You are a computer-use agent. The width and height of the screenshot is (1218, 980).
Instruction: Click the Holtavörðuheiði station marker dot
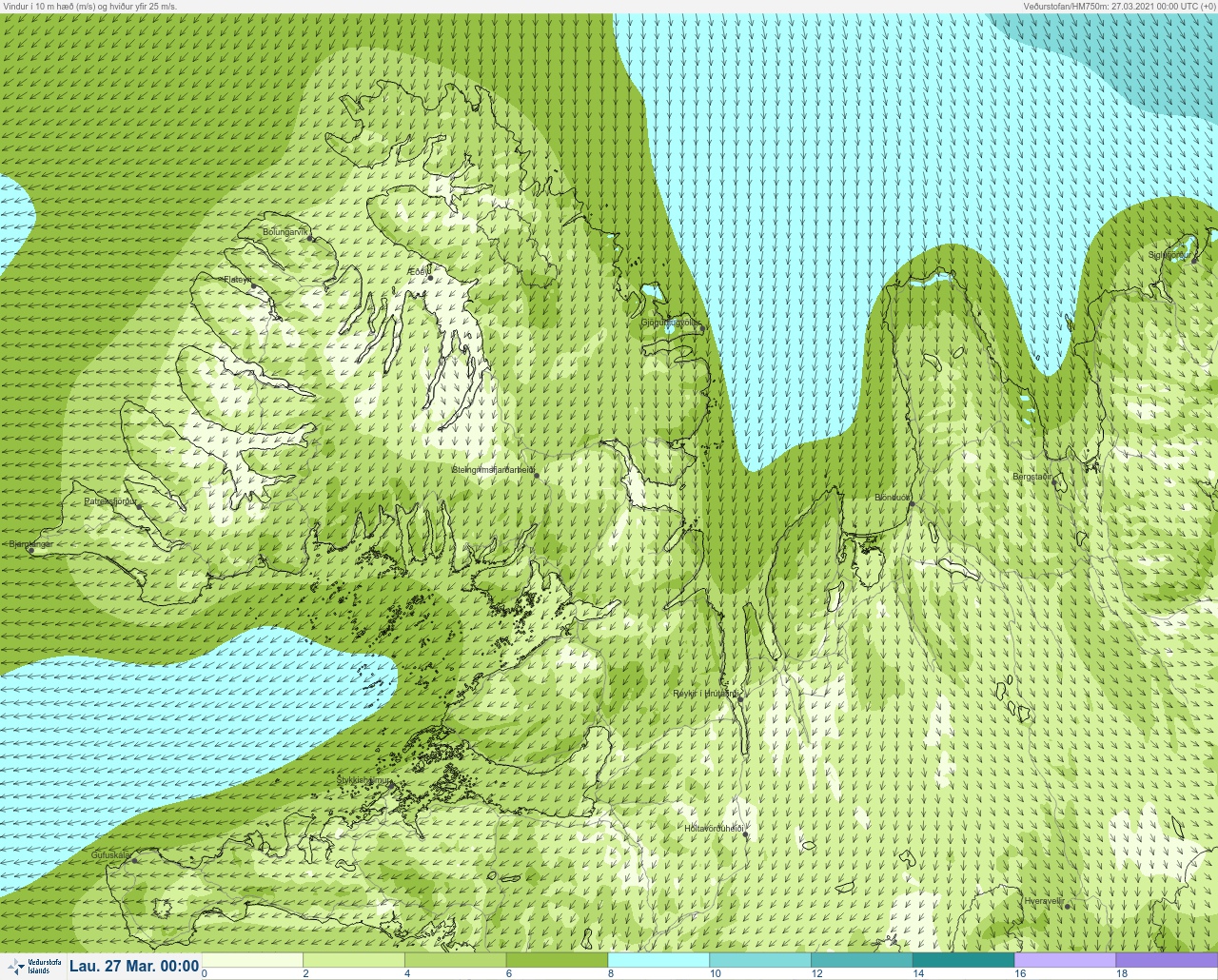745,834
